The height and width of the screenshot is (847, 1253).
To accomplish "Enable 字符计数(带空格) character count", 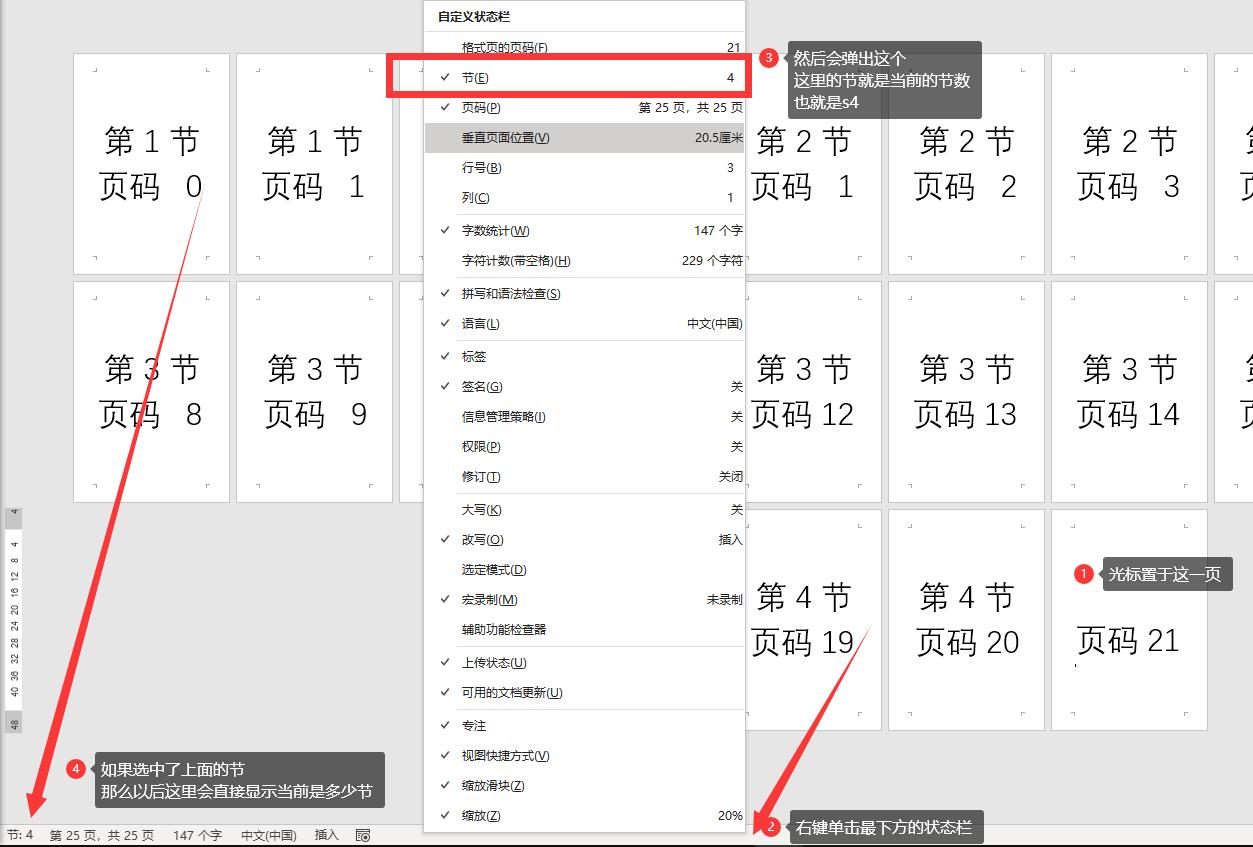I will pyautogui.click(x=583, y=260).
